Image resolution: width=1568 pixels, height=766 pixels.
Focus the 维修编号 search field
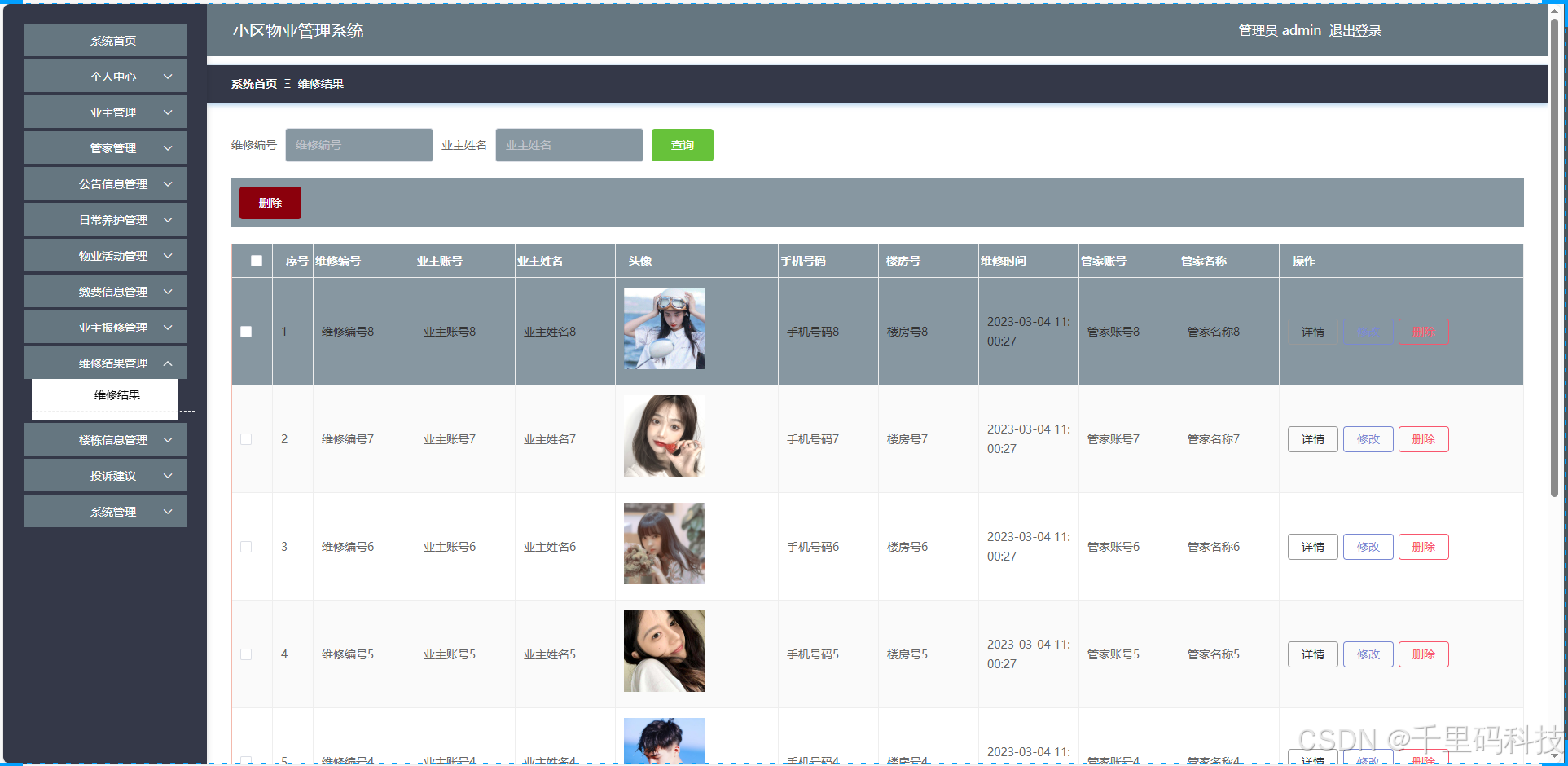[x=359, y=145]
